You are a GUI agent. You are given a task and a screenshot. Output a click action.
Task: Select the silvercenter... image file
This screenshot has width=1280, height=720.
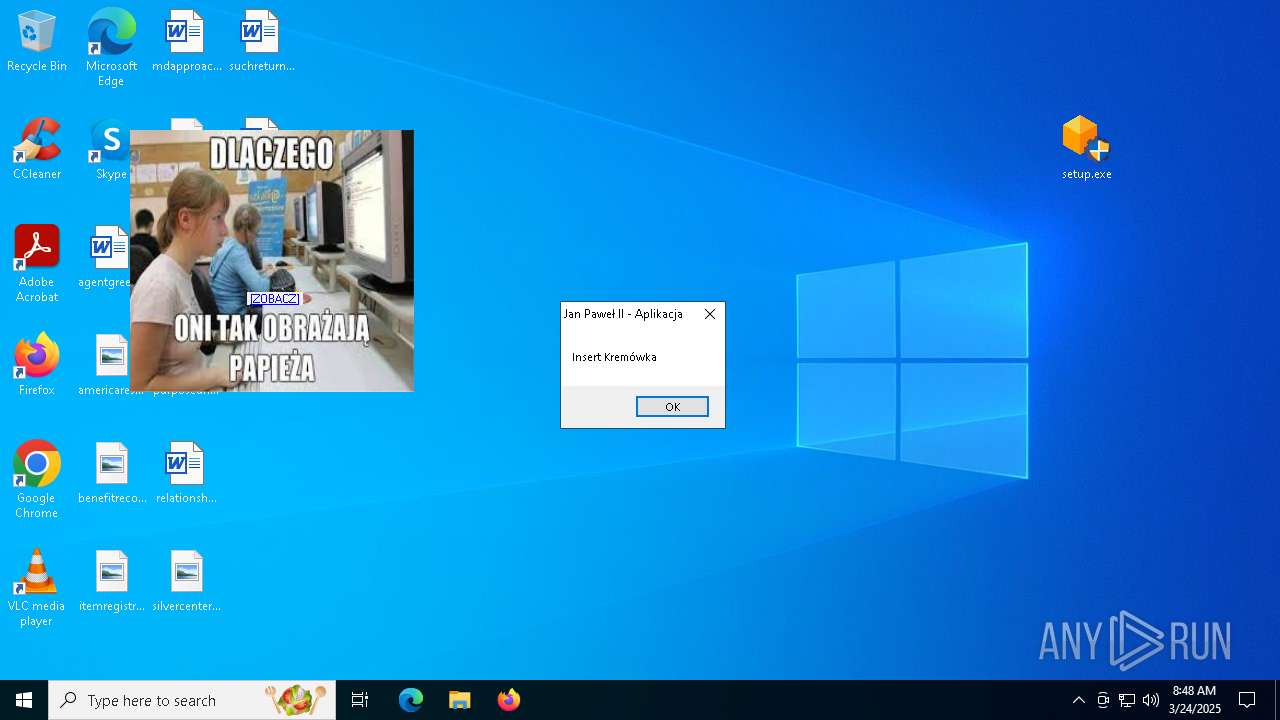(x=186, y=582)
